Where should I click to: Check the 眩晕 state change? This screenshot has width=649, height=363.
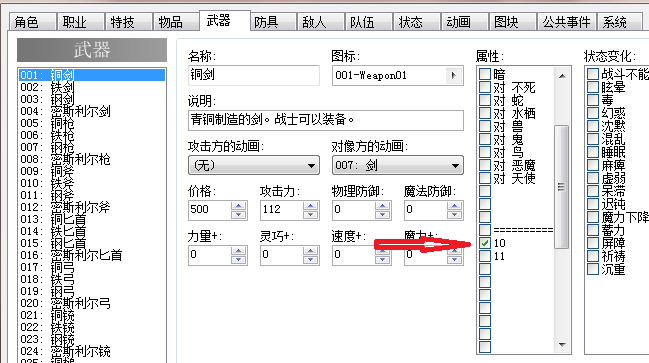tap(593, 87)
